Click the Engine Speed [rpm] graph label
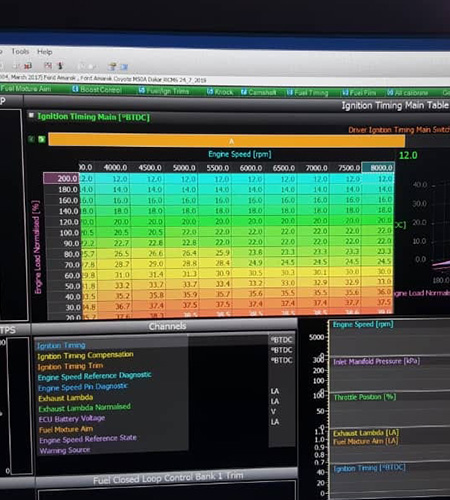Image resolution: width=450 pixels, height=500 pixels. [363, 324]
